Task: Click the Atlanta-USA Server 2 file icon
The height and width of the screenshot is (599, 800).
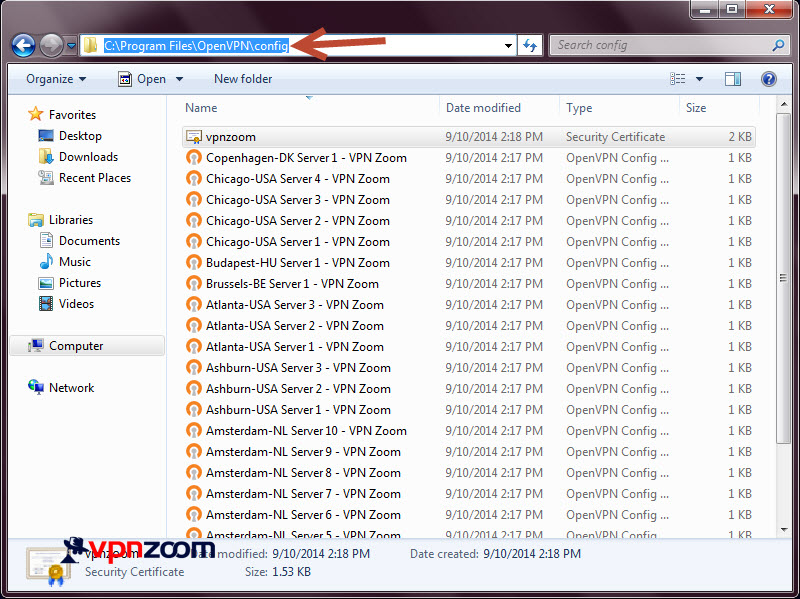Action: (193, 326)
